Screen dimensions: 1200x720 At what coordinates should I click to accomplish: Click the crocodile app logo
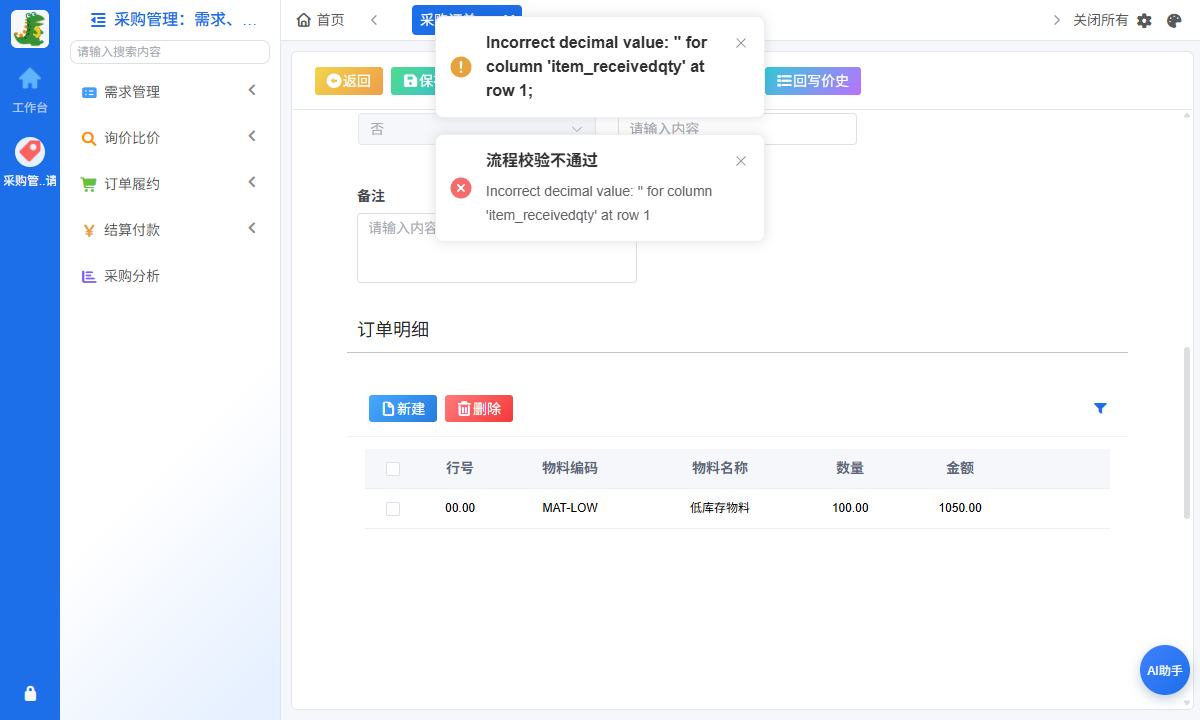click(30, 29)
